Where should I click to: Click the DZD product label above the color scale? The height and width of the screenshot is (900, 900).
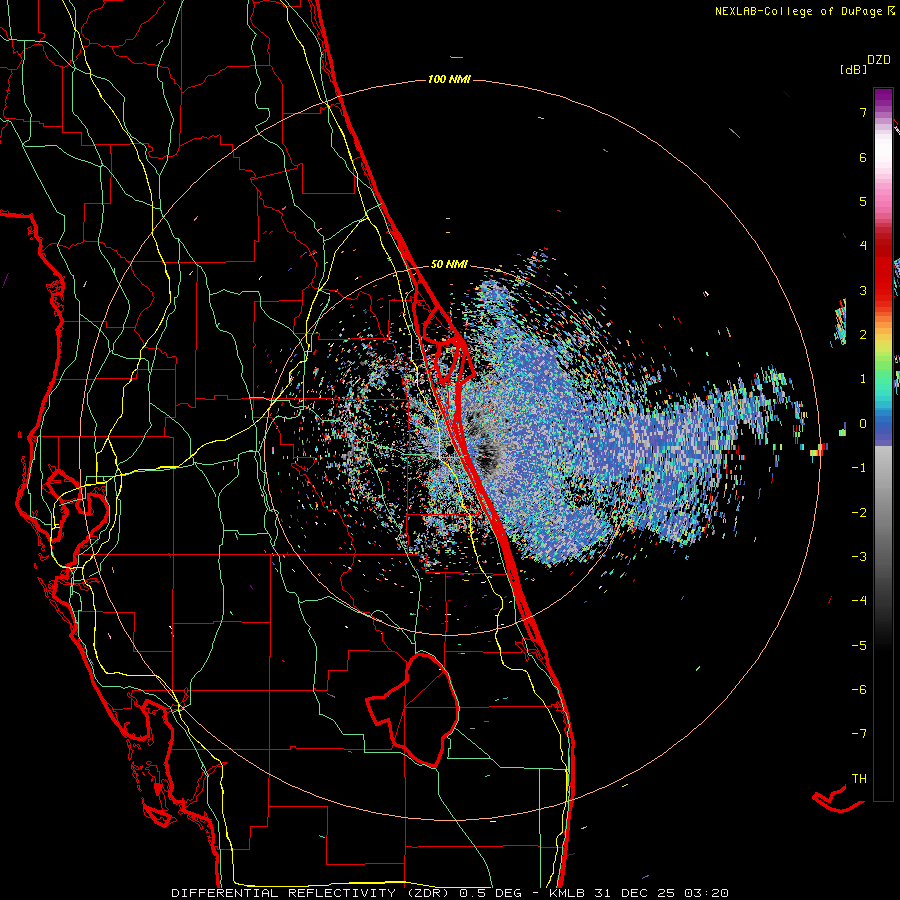(879, 60)
